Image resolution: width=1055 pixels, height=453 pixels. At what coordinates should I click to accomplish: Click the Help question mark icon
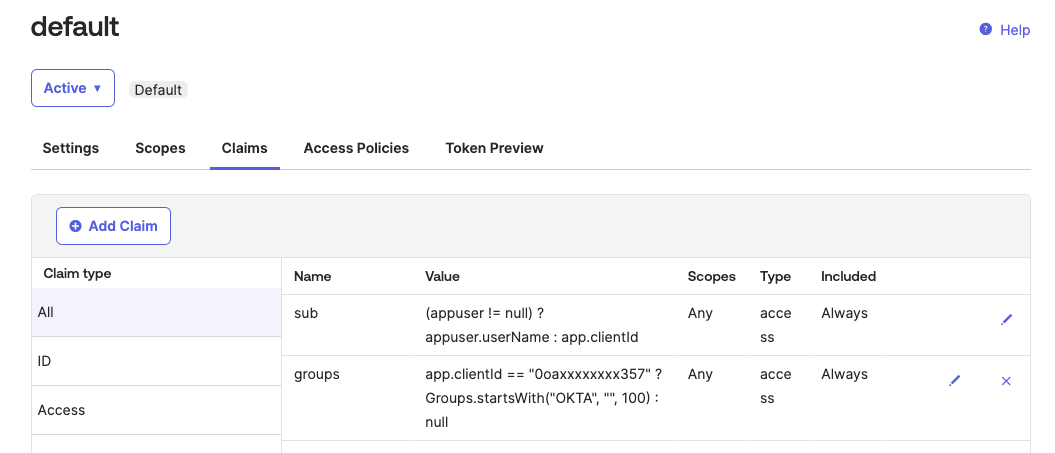tap(986, 30)
